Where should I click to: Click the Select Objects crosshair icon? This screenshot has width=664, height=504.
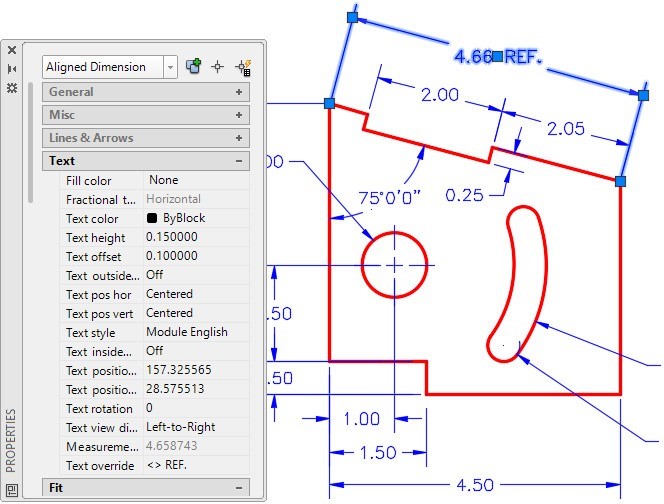point(217,66)
